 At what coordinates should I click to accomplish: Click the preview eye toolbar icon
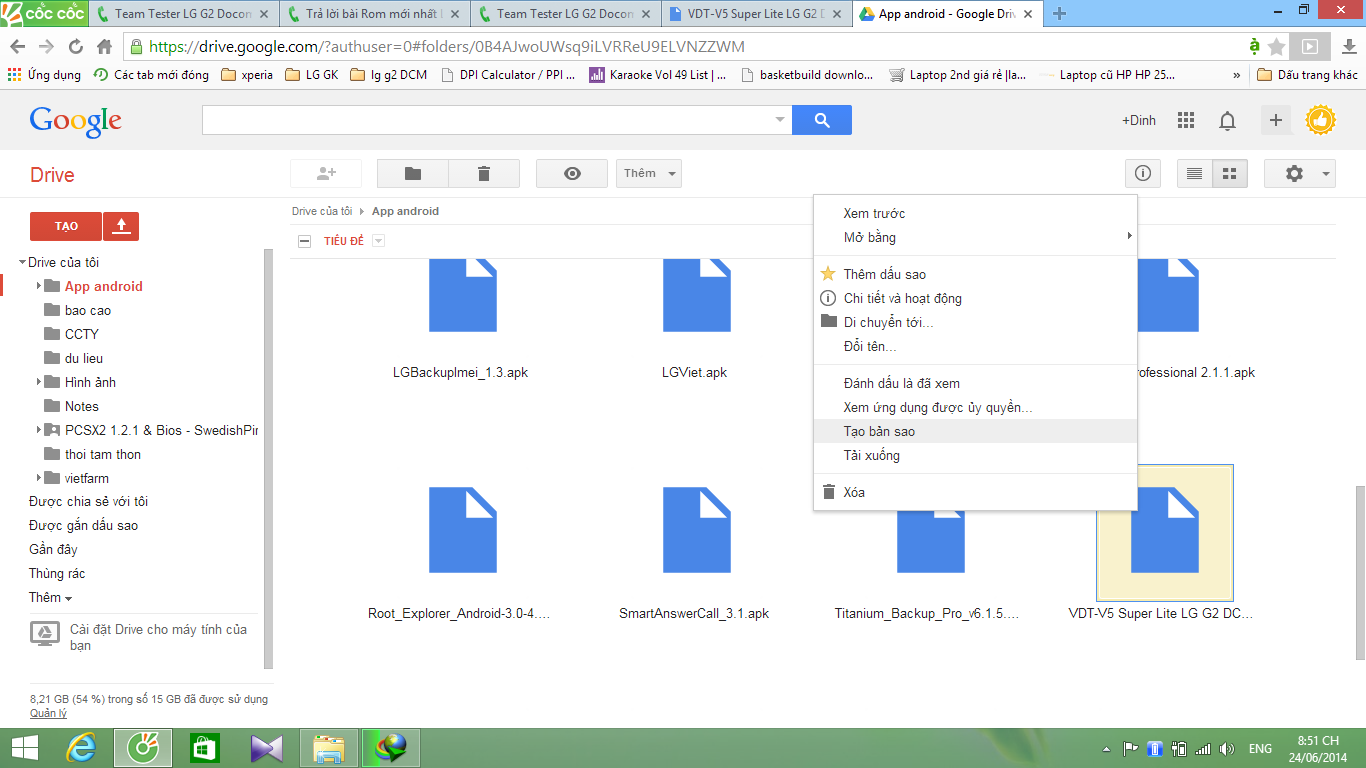tap(572, 173)
